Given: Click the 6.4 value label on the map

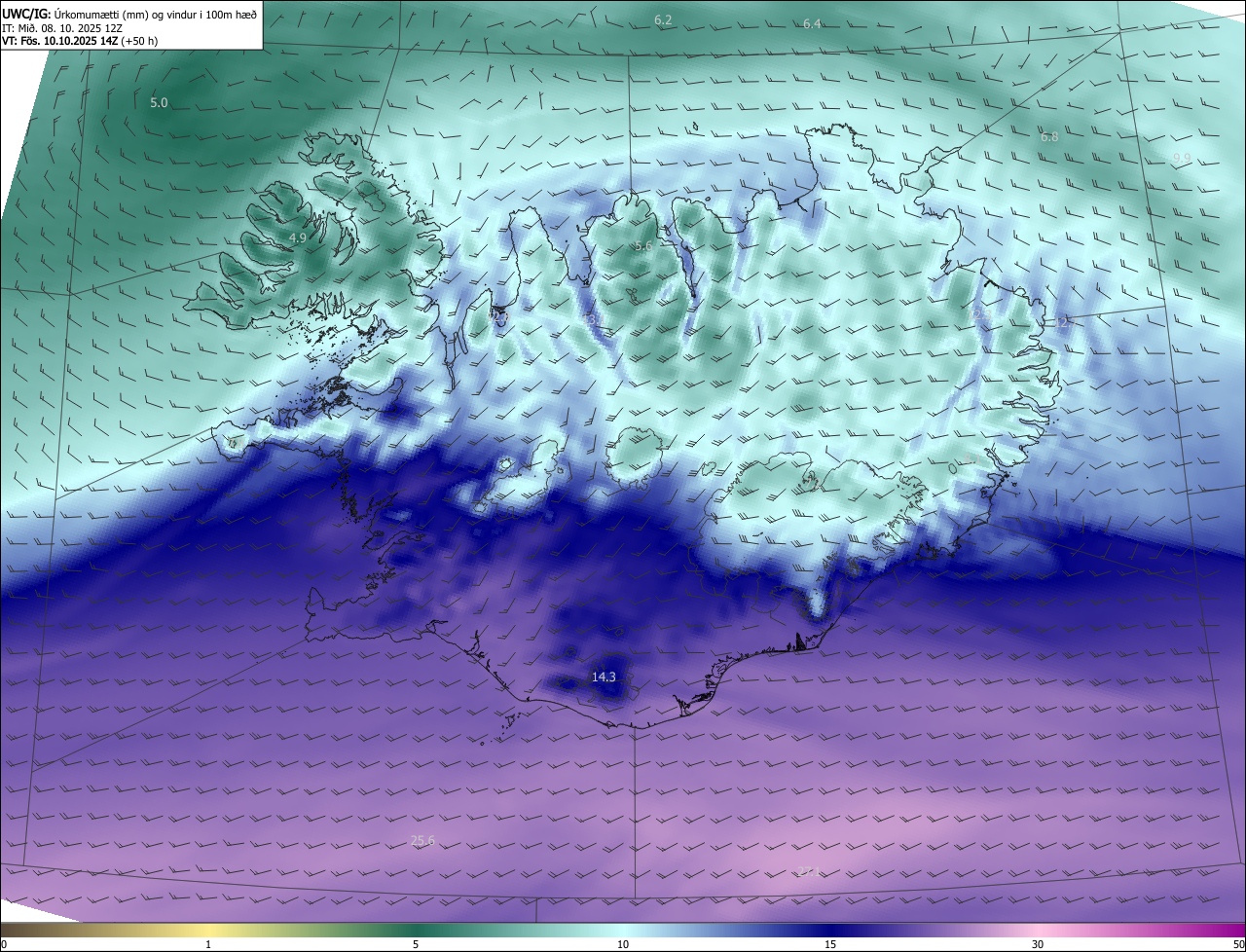Looking at the screenshot, I should [x=812, y=23].
